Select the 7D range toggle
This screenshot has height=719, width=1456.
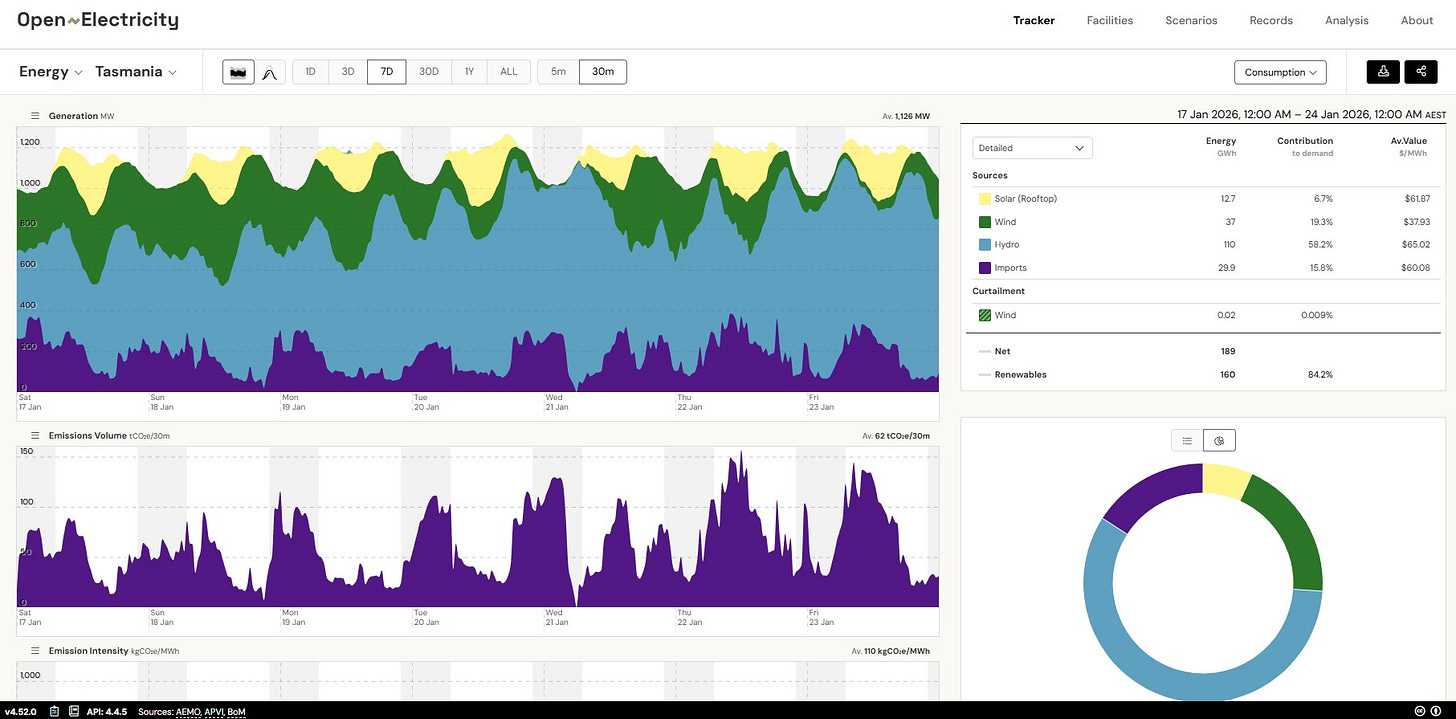(386, 72)
